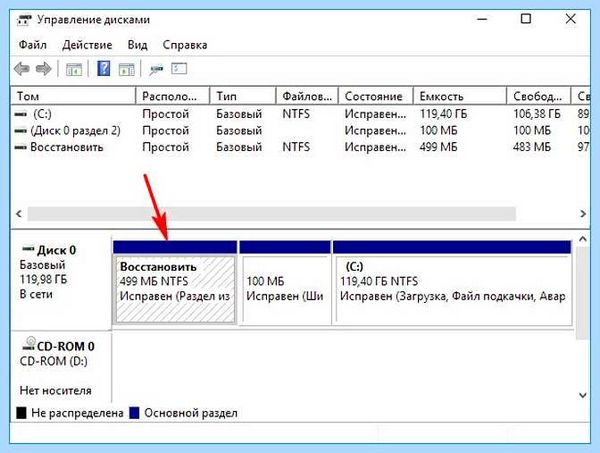Click the action pane toggle icon
Image resolution: width=600 pixels, height=453 pixels.
tap(127, 70)
